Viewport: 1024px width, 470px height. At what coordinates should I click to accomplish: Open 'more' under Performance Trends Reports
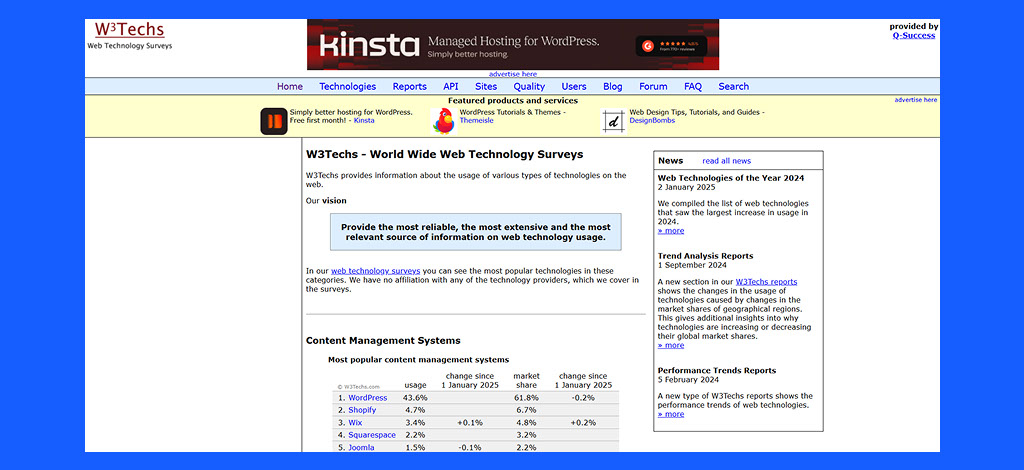(x=671, y=414)
